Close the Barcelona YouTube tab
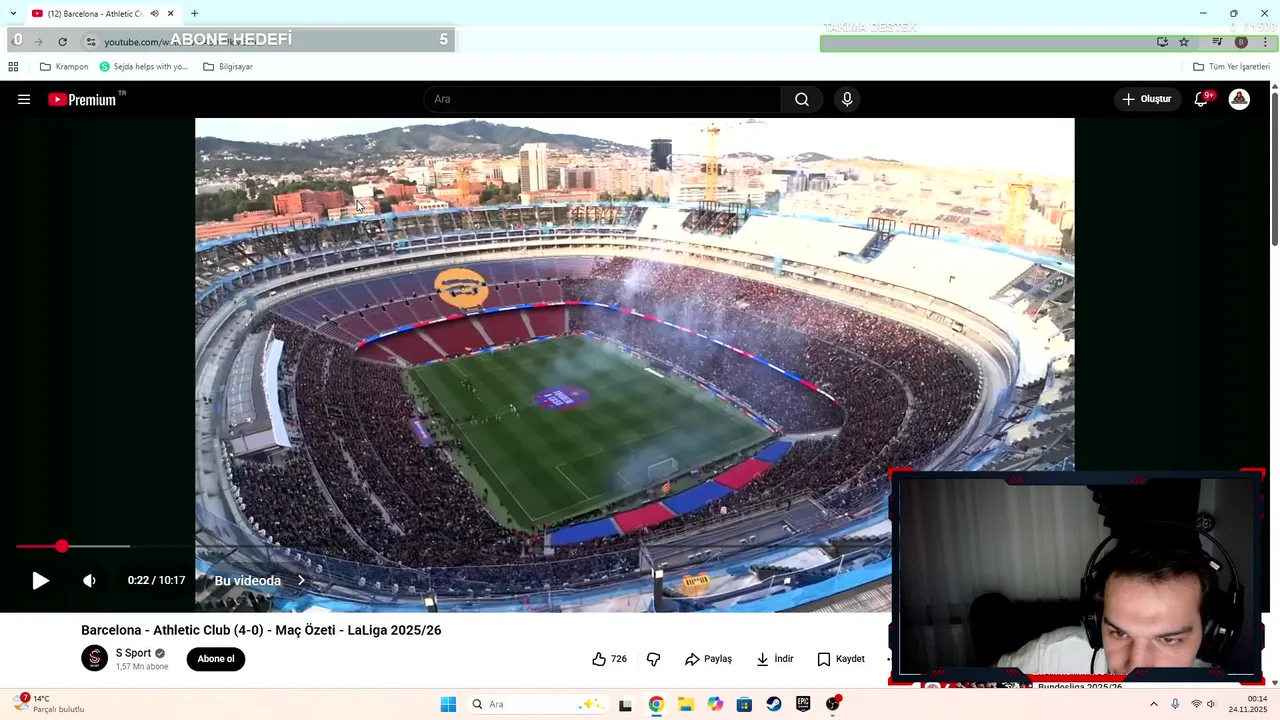 170,13
